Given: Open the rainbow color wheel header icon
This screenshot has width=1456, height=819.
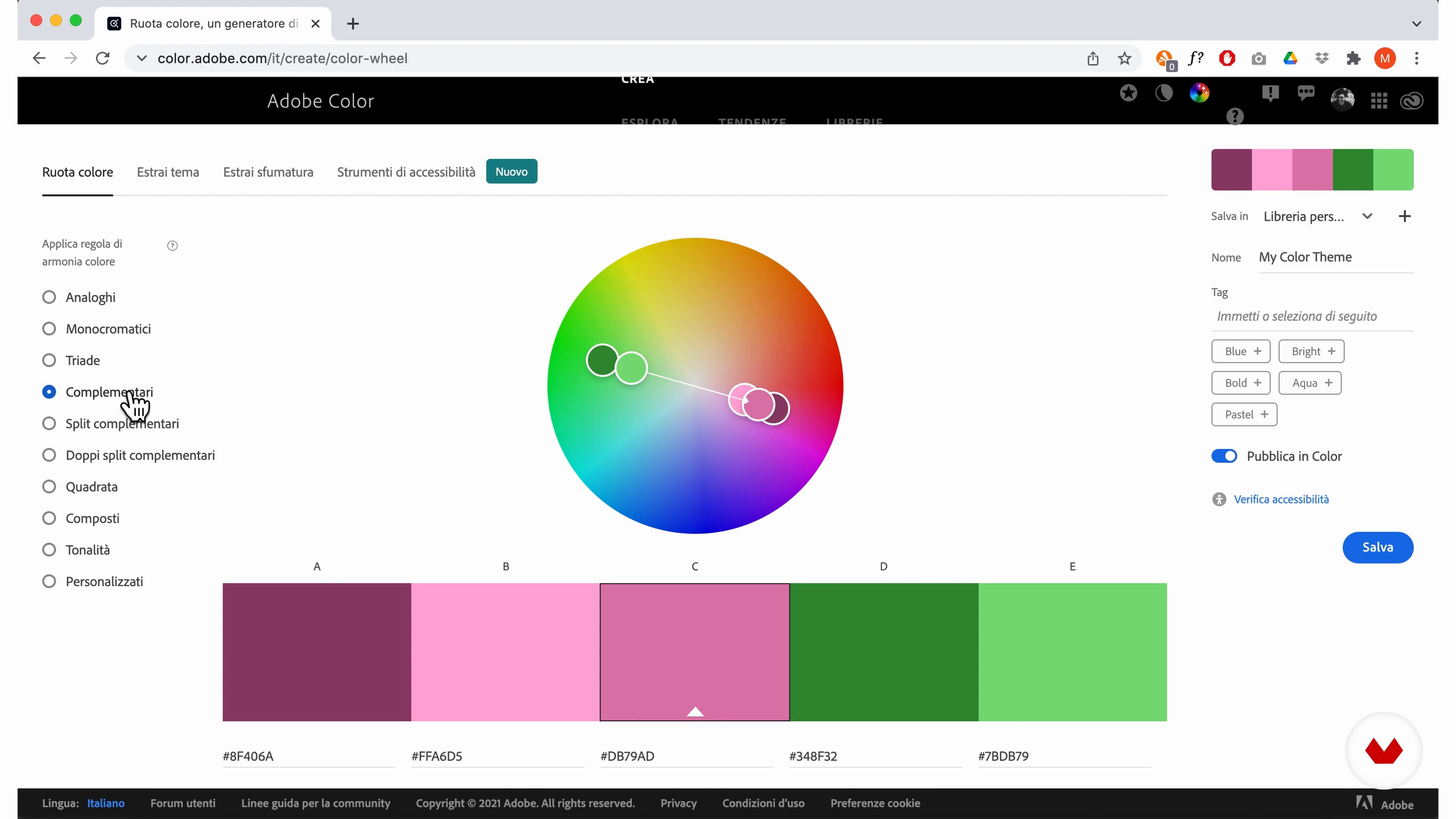Looking at the screenshot, I should pos(1199,93).
